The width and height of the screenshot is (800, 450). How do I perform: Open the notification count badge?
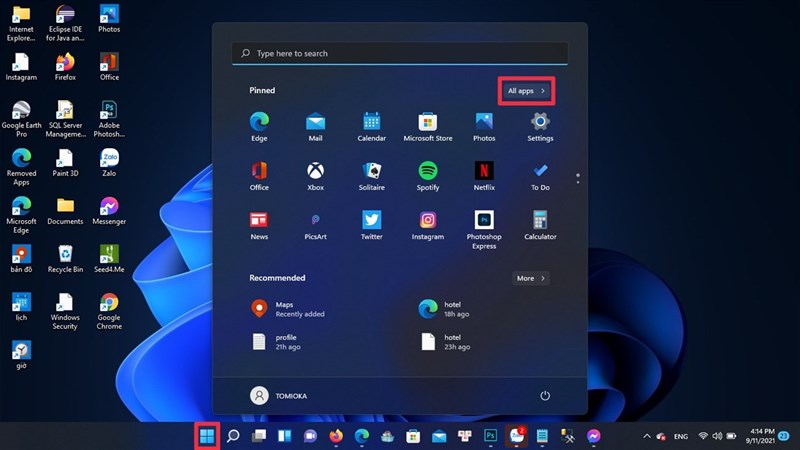(x=784, y=436)
